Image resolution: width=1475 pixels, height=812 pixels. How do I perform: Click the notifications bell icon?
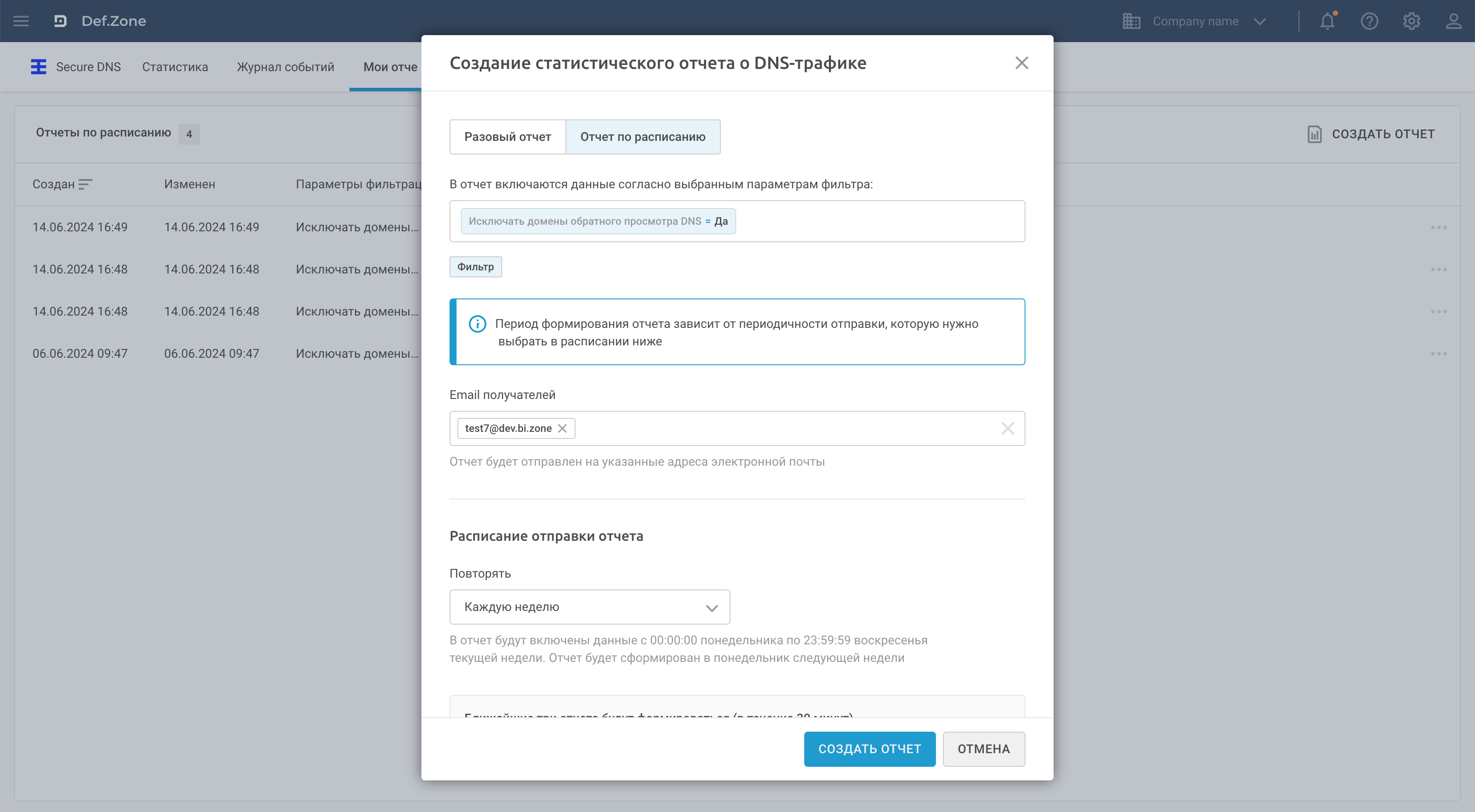tap(1327, 21)
